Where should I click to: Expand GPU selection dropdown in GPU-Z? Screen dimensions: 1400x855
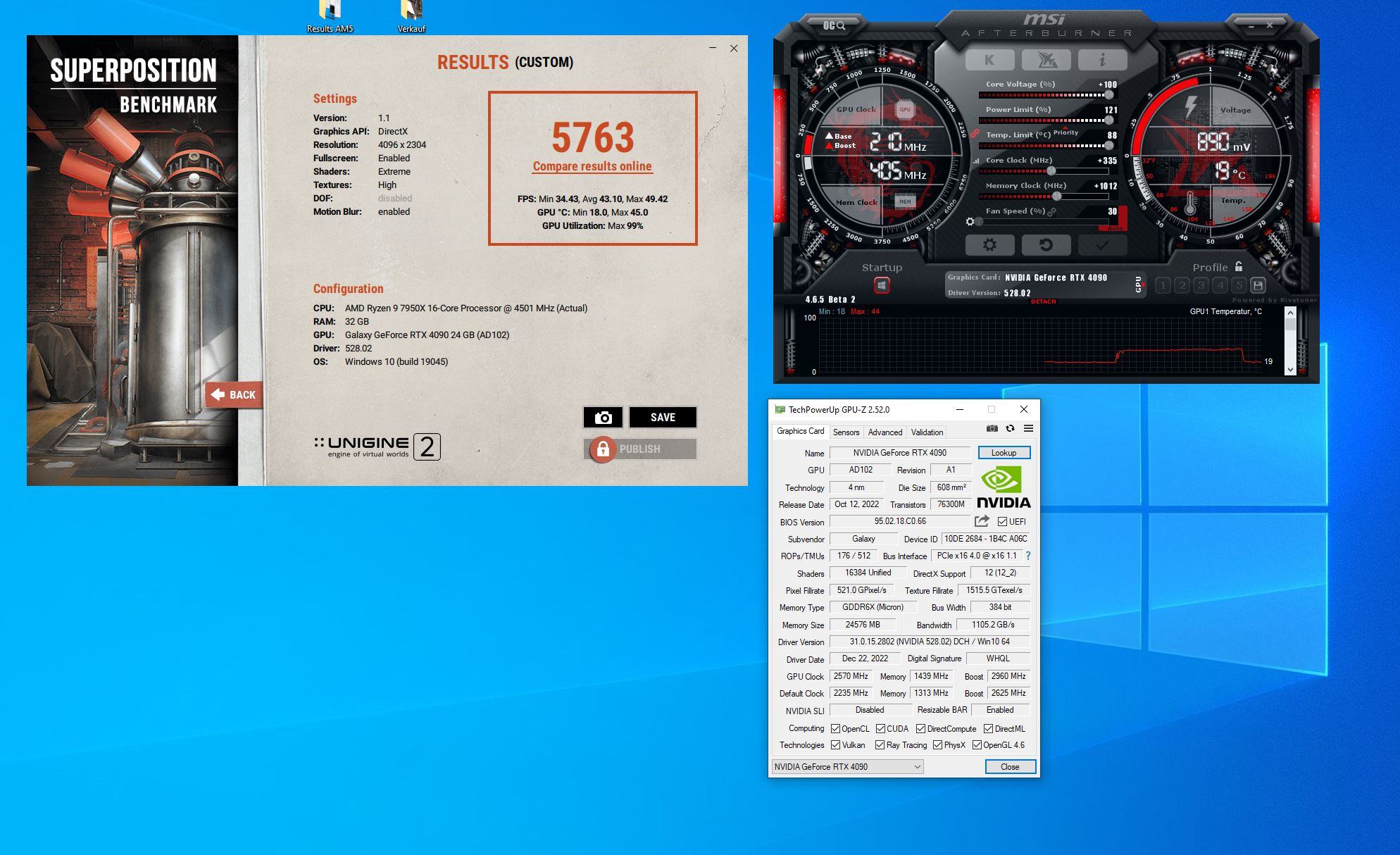pyautogui.click(x=917, y=767)
